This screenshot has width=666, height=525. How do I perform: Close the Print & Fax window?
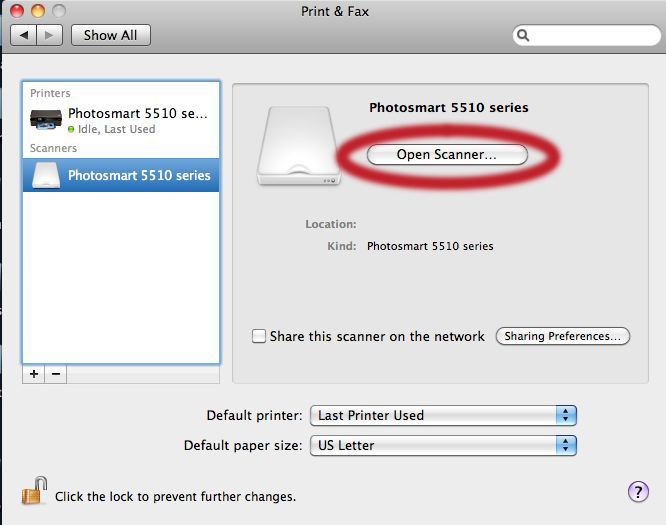[x=17, y=11]
